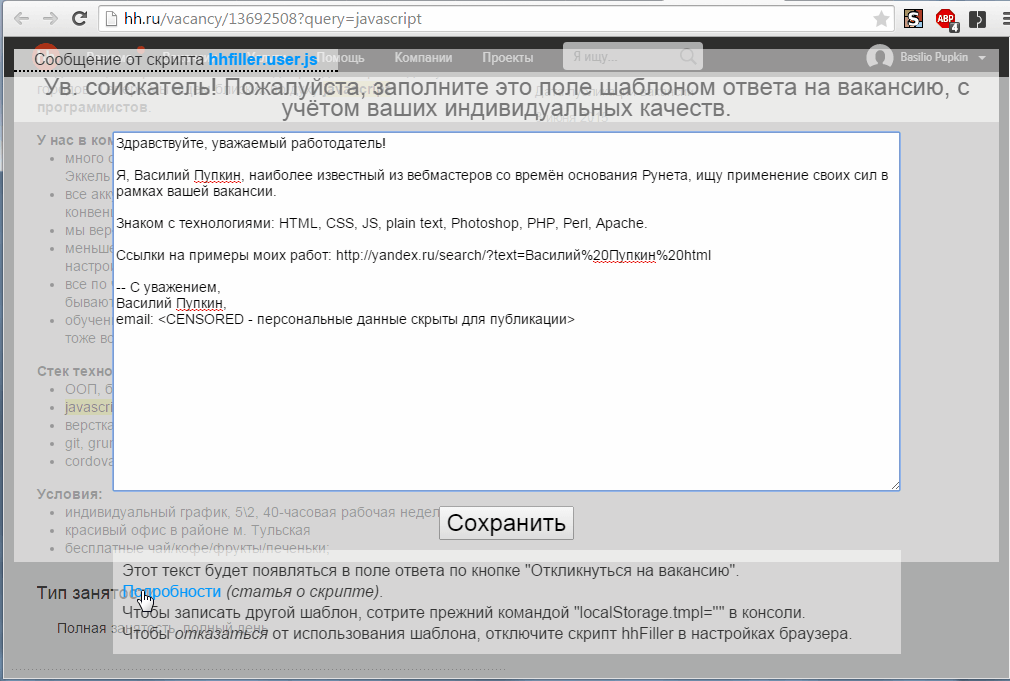Open the Adblock Plus extension icon
1010x681 pixels.
pyautogui.click(x=946, y=19)
